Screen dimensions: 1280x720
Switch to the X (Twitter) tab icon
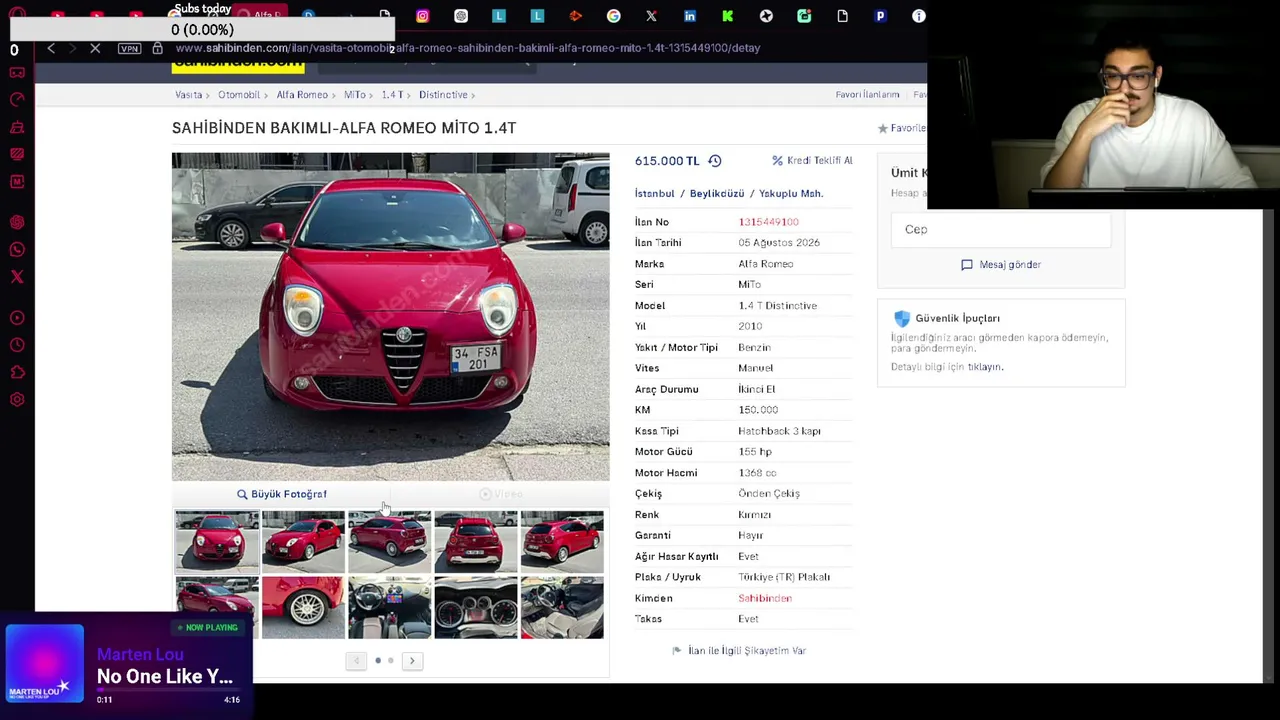point(651,16)
